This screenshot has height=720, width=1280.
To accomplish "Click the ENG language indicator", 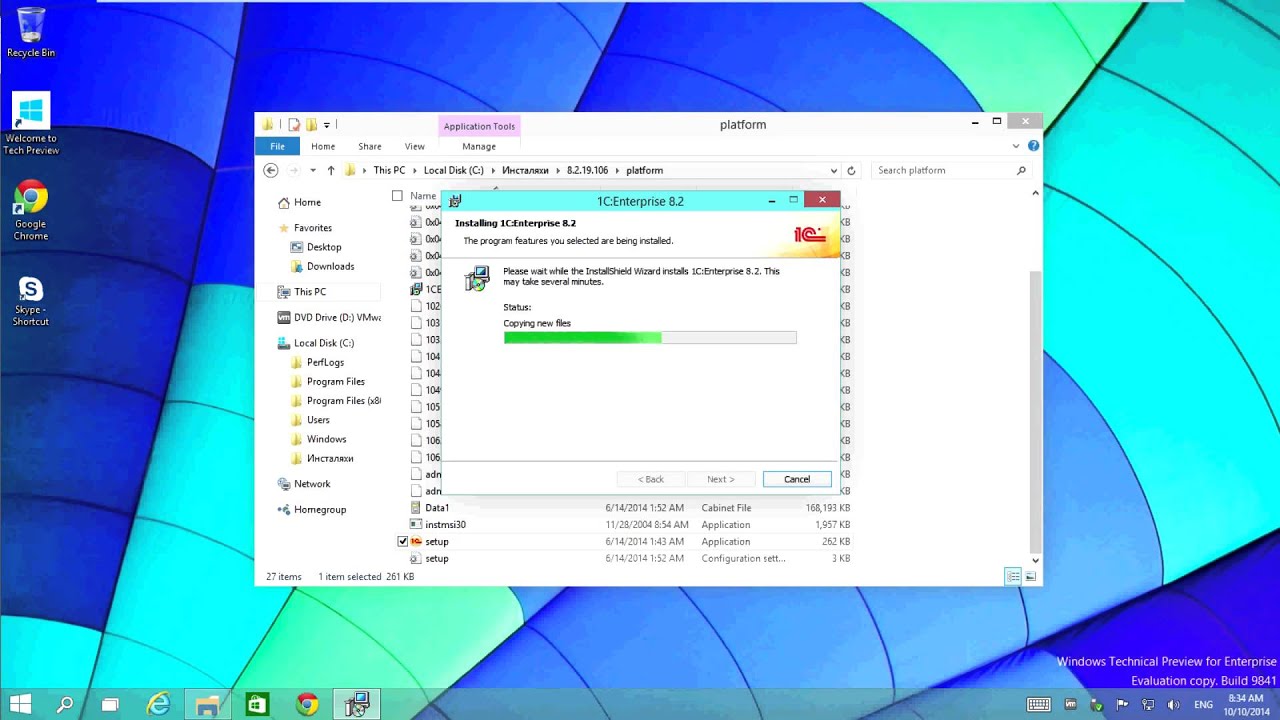I will [1204, 705].
